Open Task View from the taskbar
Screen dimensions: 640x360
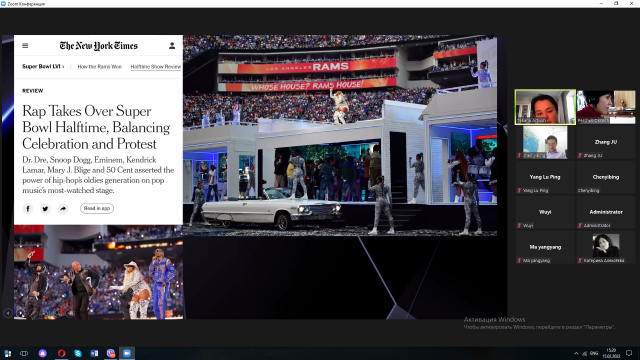(24, 353)
